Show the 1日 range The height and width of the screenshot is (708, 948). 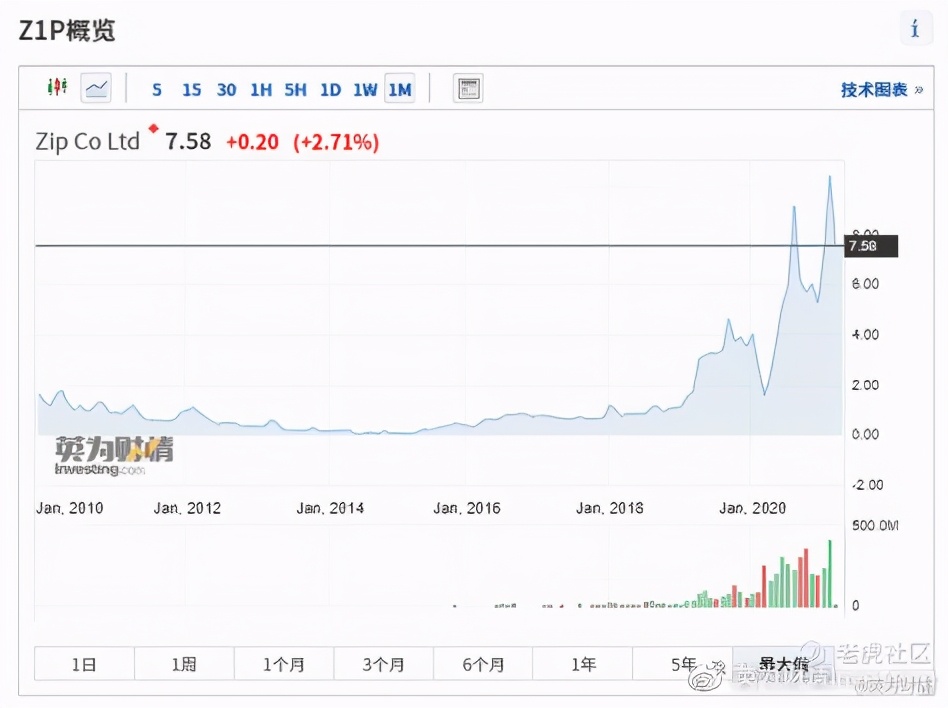coord(84,664)
